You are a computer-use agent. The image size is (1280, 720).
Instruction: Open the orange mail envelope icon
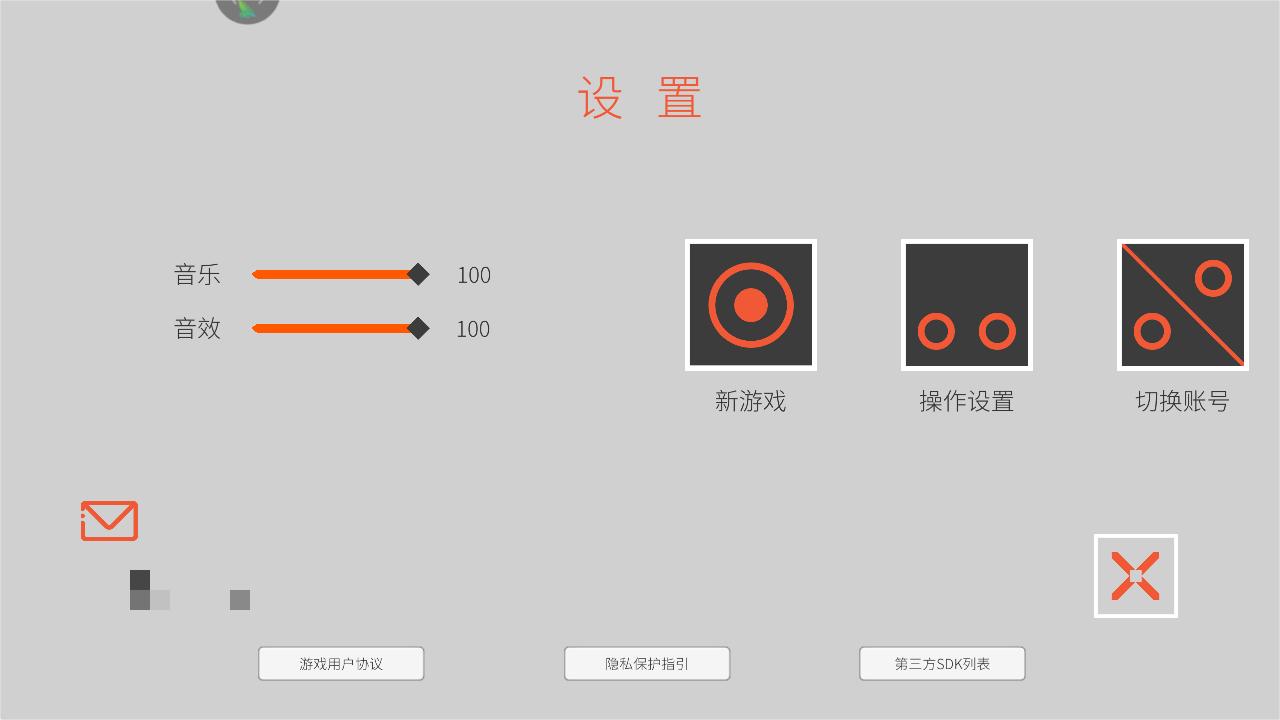coord(109,521)
